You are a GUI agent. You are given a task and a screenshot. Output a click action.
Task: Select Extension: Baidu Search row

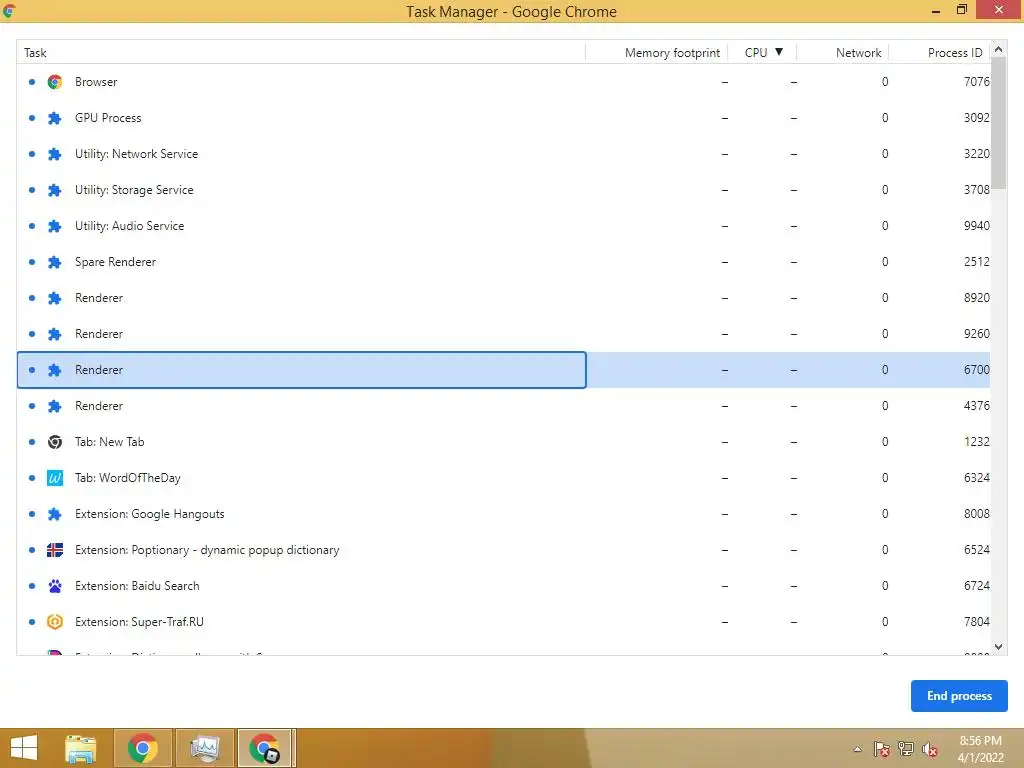point(504,586)
